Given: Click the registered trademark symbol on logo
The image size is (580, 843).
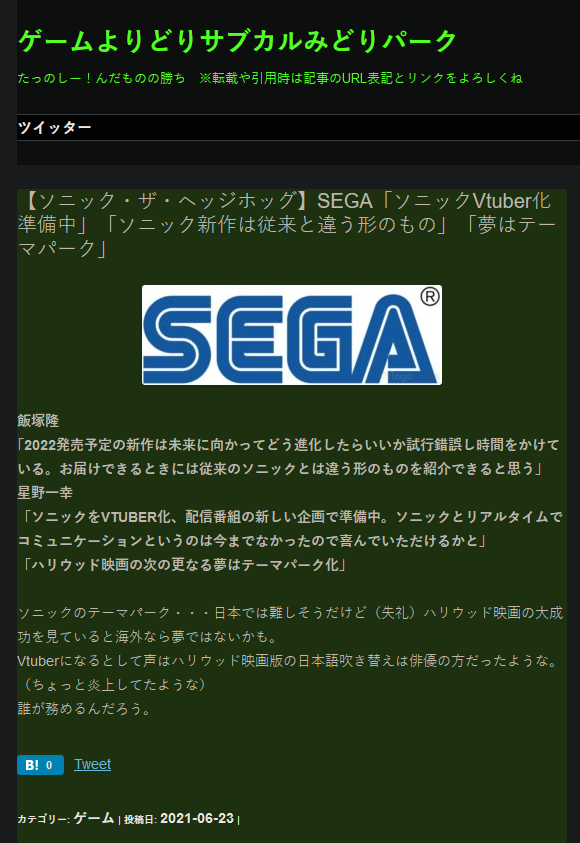Looking at the screenshot, I should click(429, 296).
